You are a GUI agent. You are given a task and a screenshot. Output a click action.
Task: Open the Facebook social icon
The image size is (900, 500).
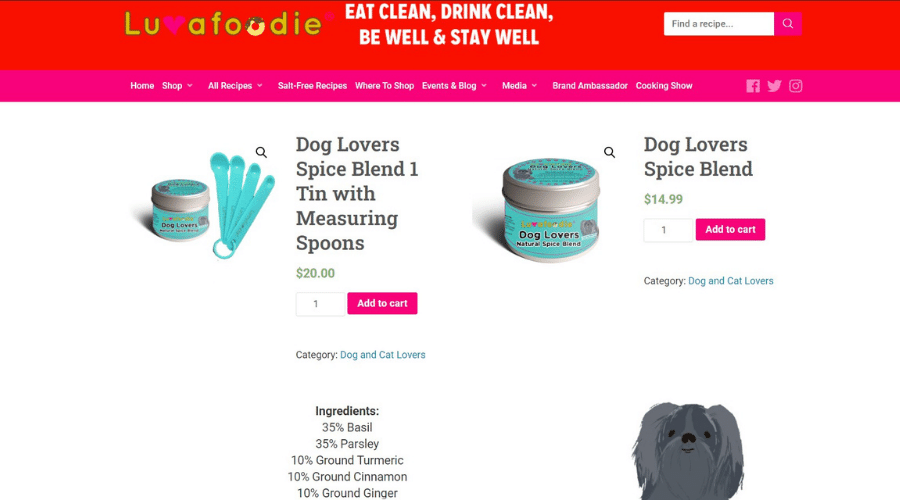point(752,86)
